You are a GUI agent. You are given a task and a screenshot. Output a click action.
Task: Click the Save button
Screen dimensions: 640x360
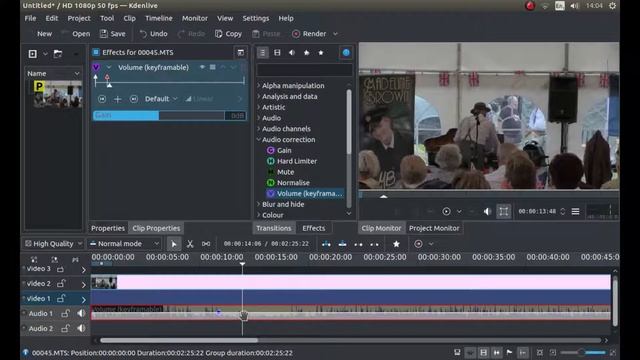113,34
